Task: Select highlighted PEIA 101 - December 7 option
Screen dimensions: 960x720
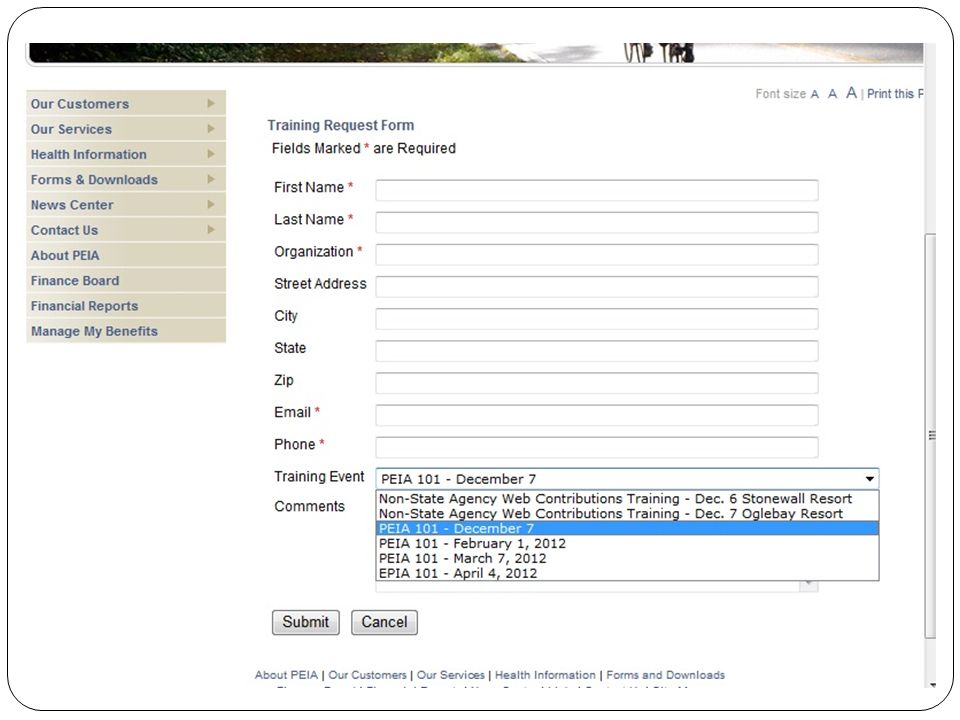Action: [627, 528]
